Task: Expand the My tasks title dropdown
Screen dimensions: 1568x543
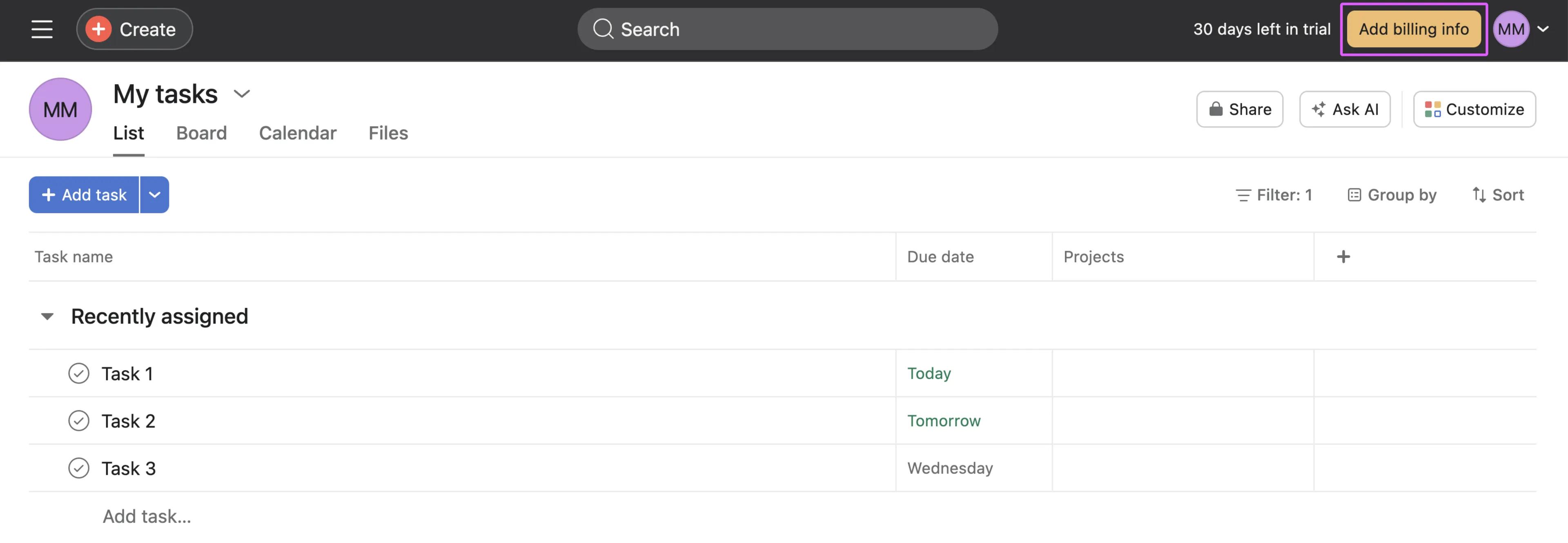Action: (242, 94)
